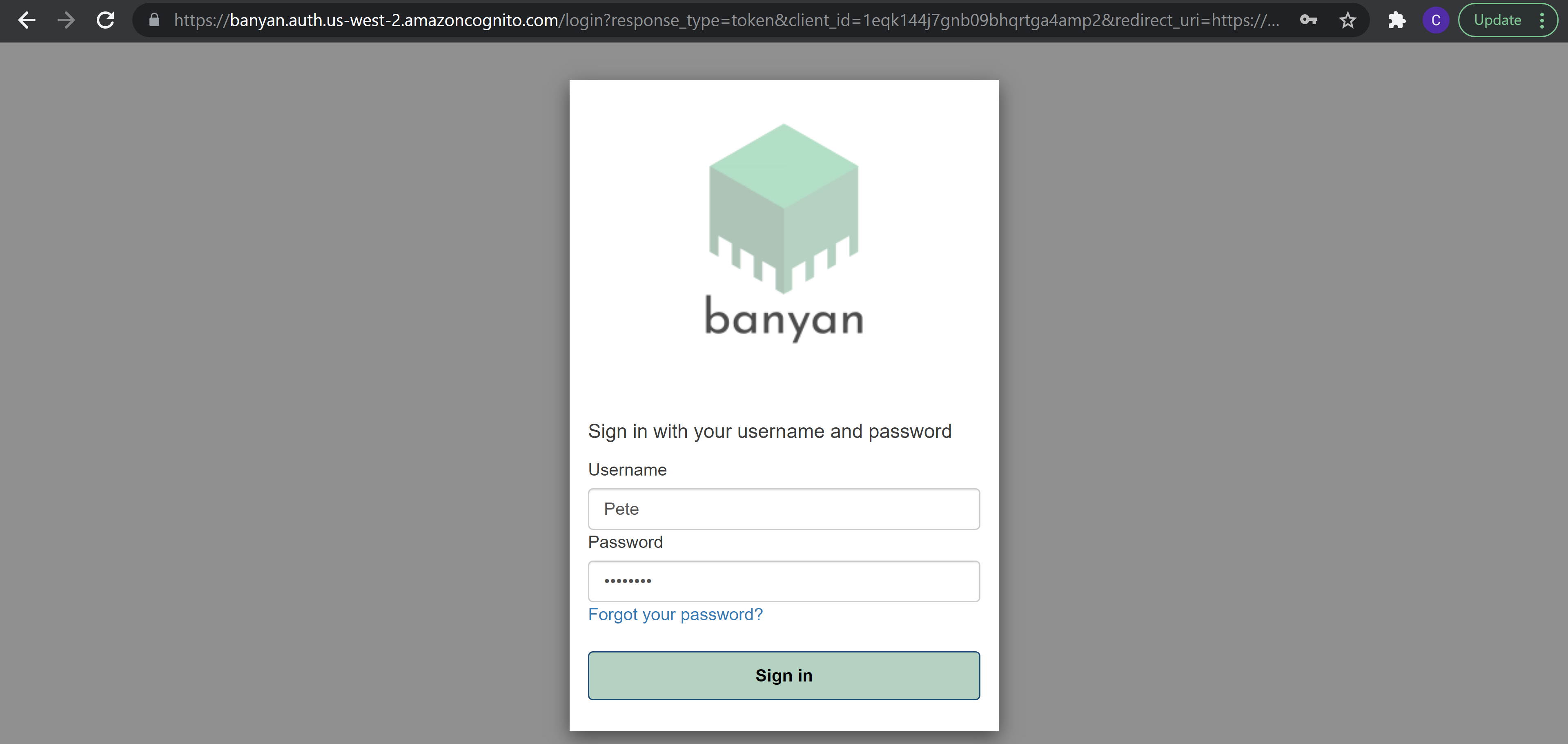Click the forward navigation arrow
Screen dimensions: 1568x744
point(66,20)
